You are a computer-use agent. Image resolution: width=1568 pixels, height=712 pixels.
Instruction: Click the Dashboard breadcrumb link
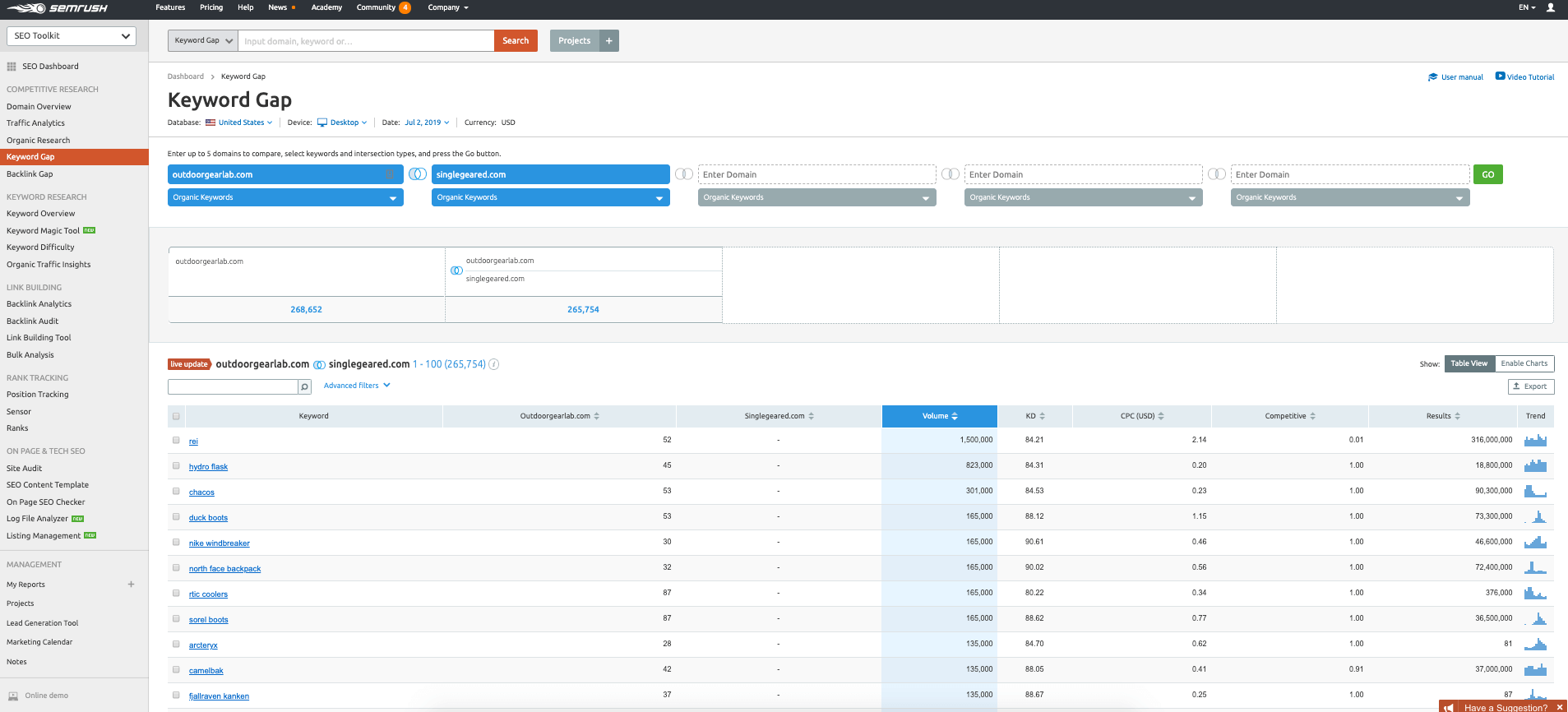point(186,76)
